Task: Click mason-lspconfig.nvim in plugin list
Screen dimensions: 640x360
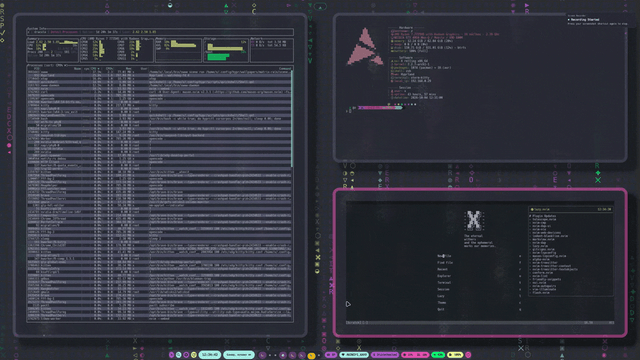Action: (549, 256)
